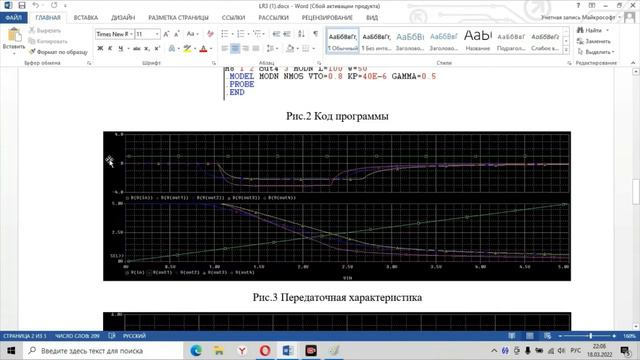The width and height of the screenshot is (640, 360).
Task: Open word count ЧИСЛО СЛОВ
Action: pos(77,336)
